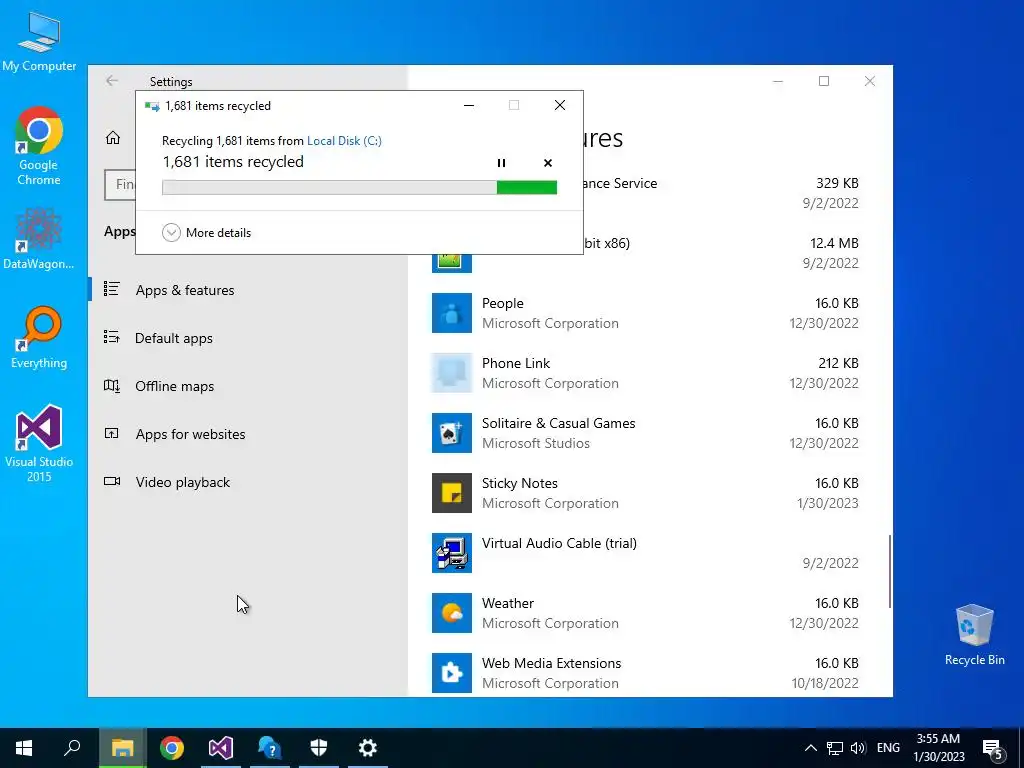Image resolution: width=1024 pixels, height=768 pixels.
Task: Select Default apps in sidebar
Action: (x=248, y=338)
